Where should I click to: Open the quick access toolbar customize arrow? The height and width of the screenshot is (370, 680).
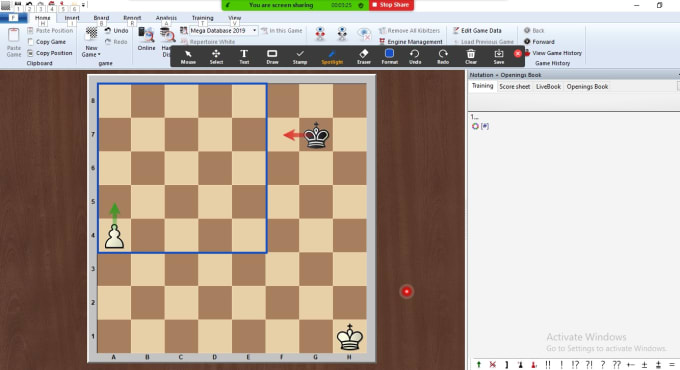coord(83,5)
